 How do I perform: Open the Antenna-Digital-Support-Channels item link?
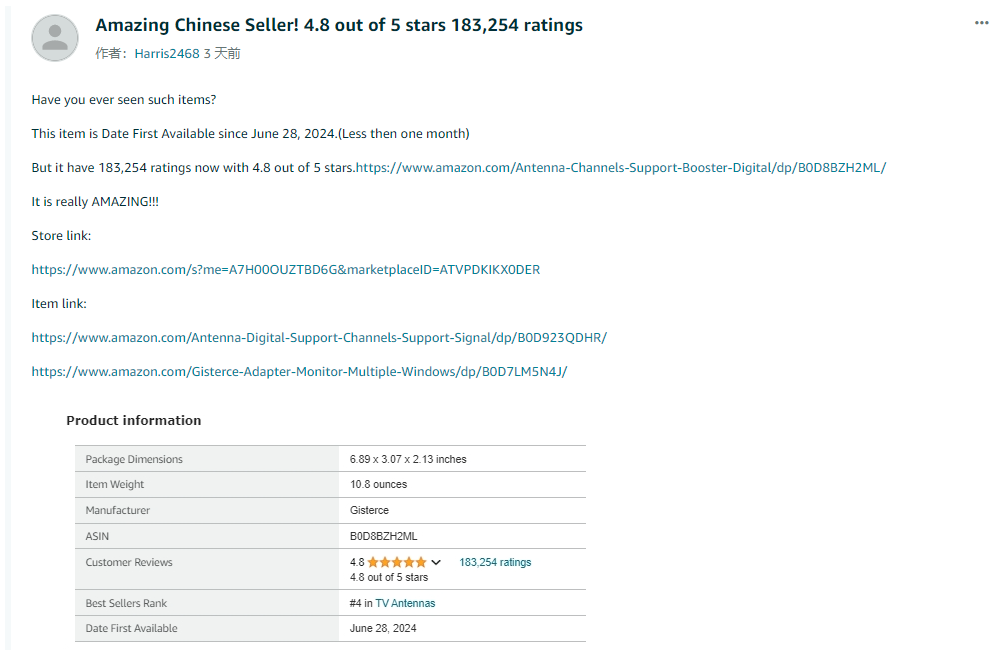319,337
